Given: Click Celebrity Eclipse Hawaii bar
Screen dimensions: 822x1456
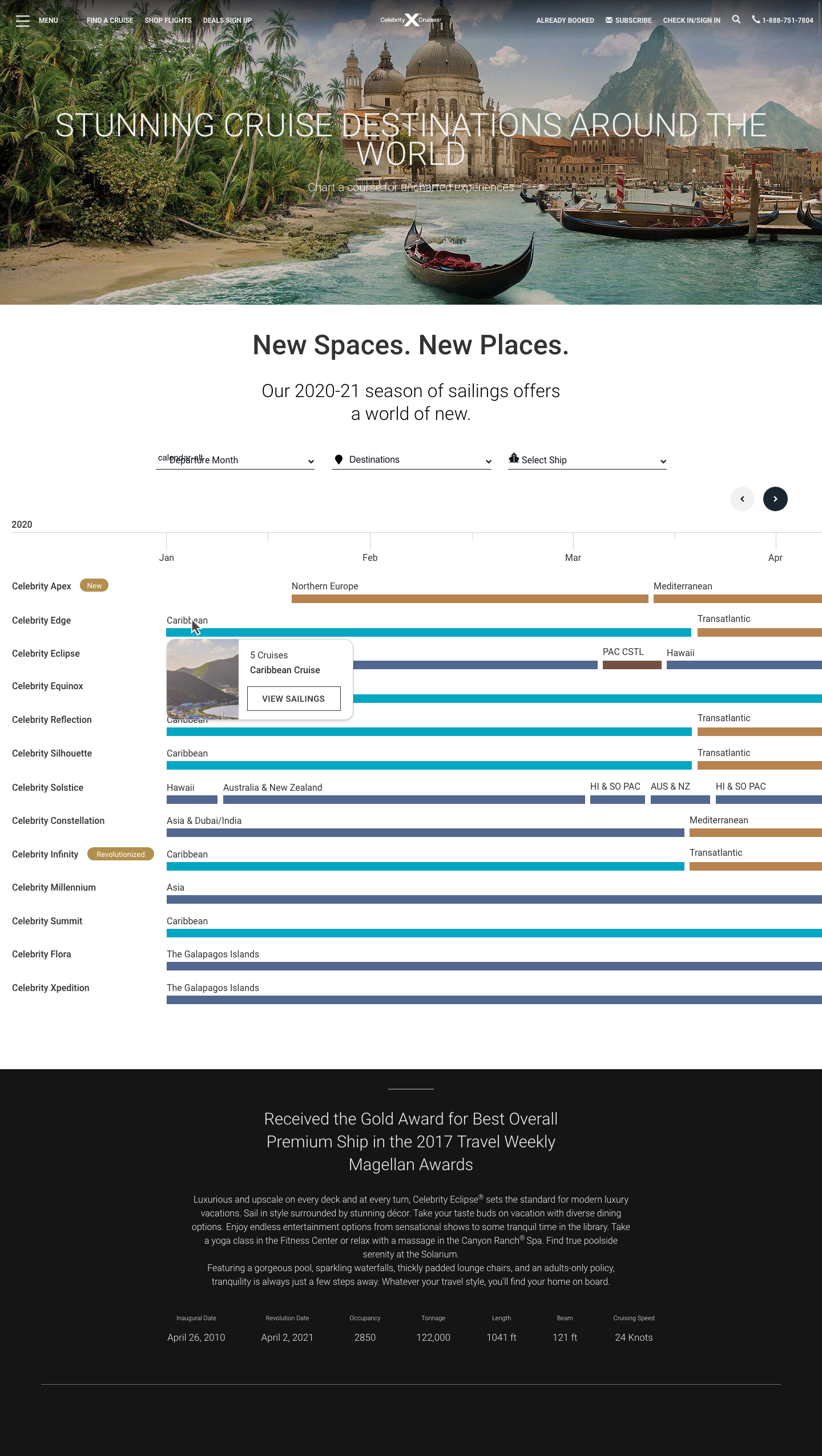Looking at the screenshot, I should pyautogui.click(x=744, y=665).
